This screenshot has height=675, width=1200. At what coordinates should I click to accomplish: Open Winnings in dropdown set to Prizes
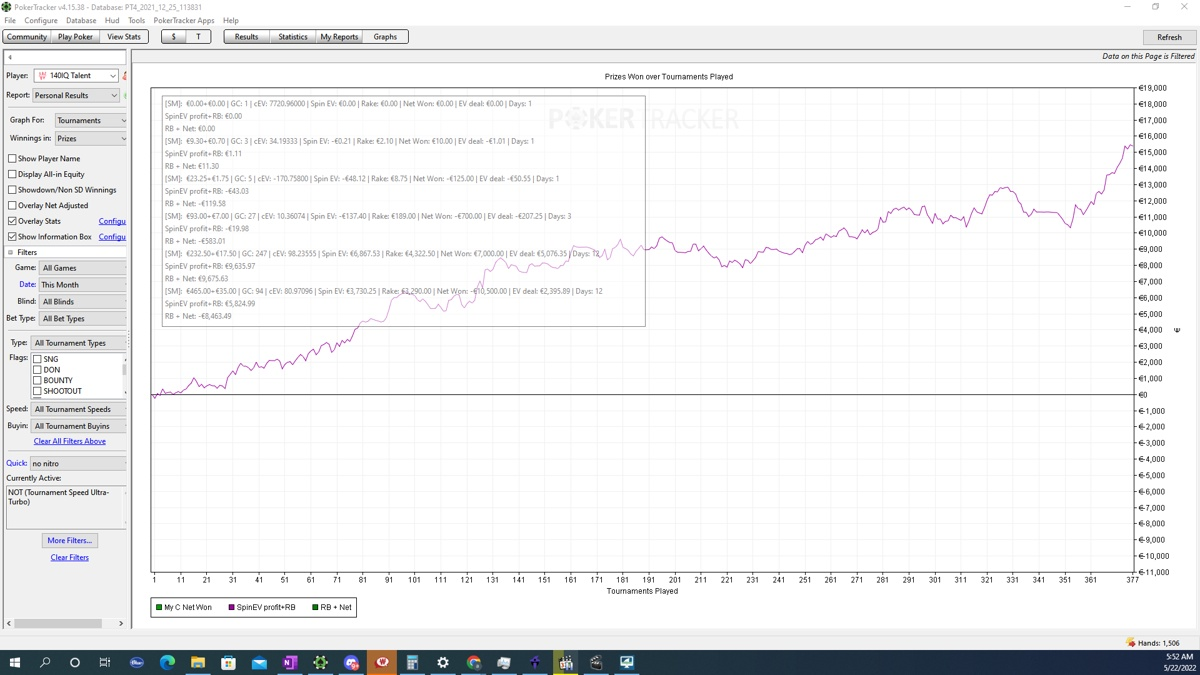coord(90,139)
